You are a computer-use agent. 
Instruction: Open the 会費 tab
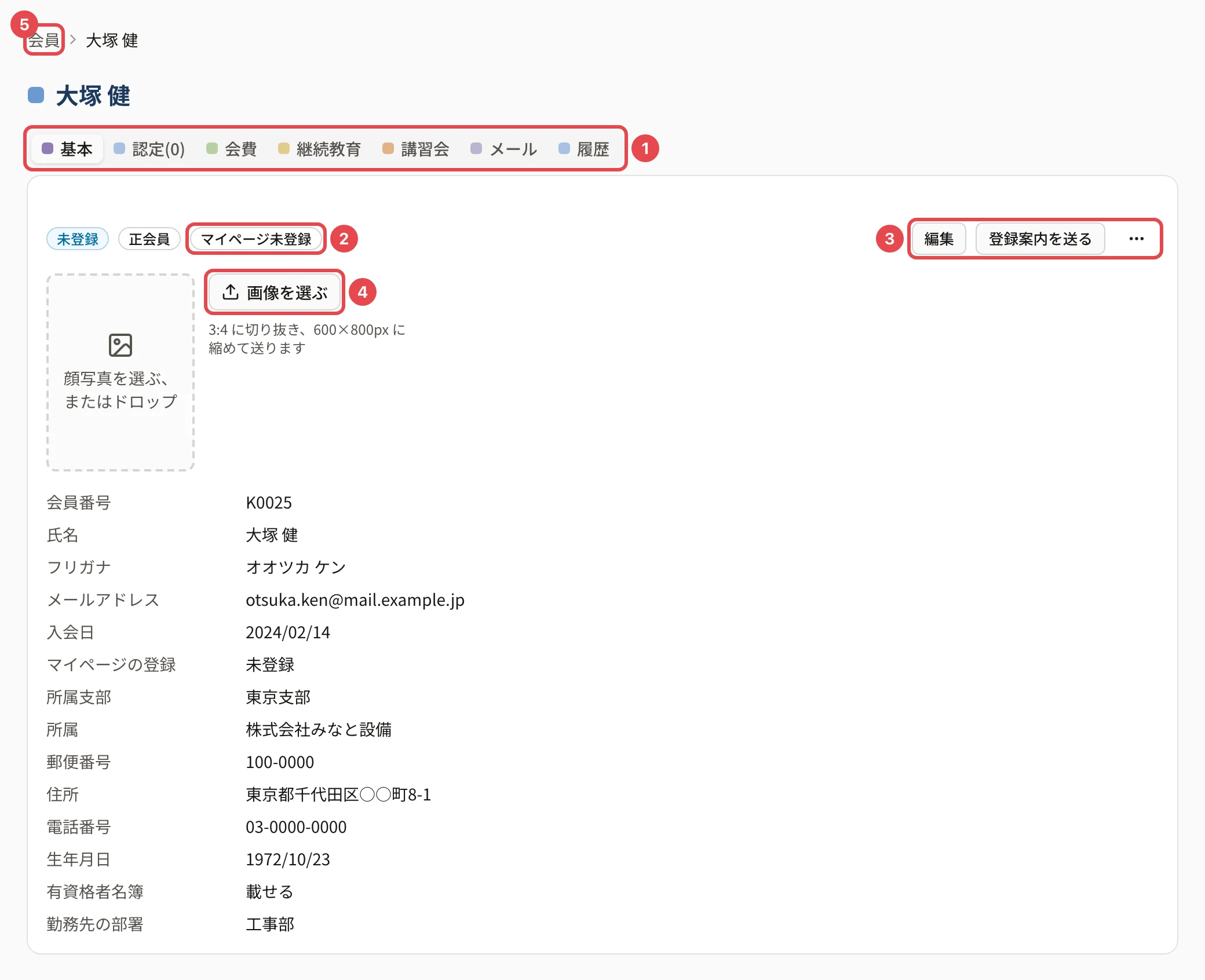232,149
